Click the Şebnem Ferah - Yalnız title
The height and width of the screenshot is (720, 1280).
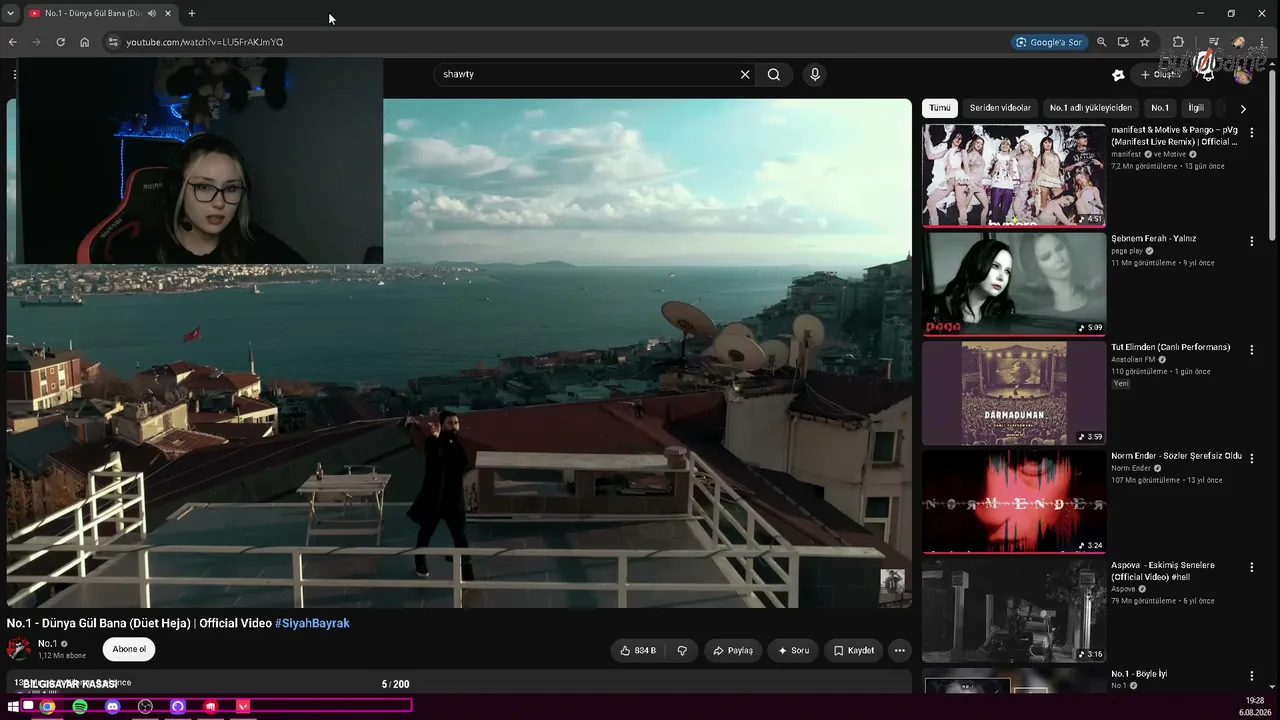point(1153,239)
